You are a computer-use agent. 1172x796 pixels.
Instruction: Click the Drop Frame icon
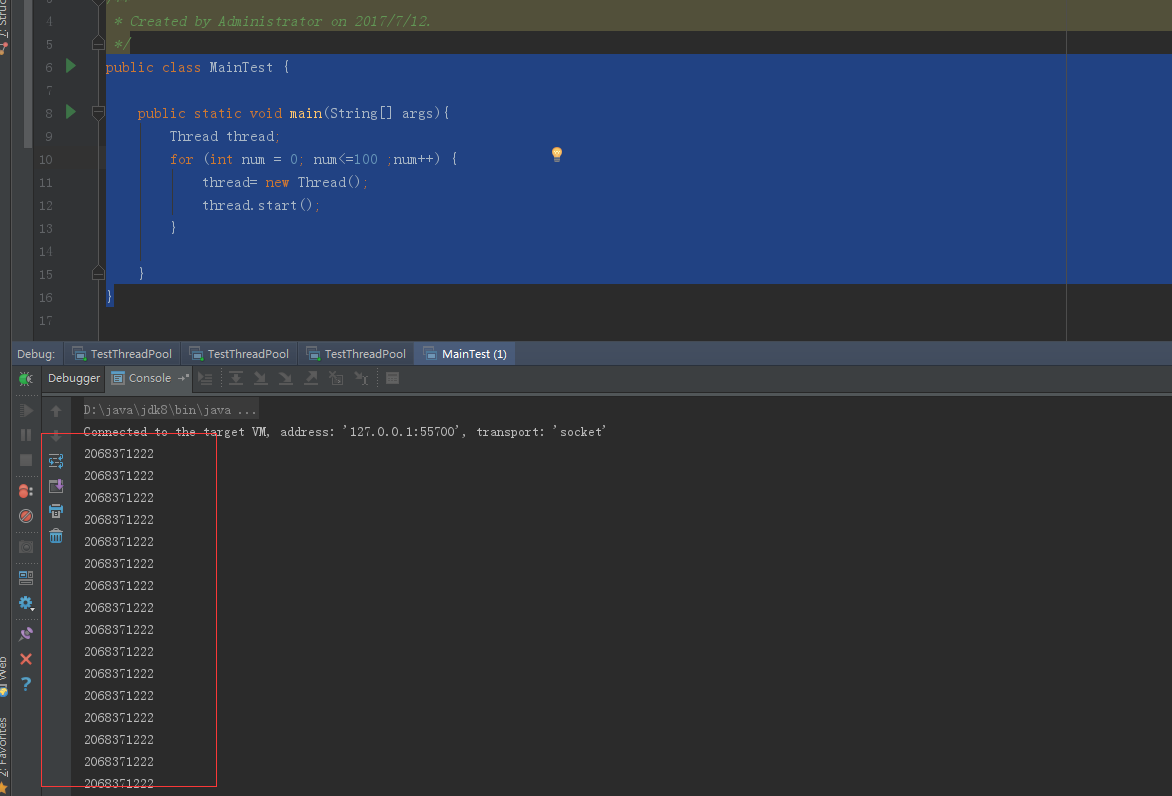(336, 379)
